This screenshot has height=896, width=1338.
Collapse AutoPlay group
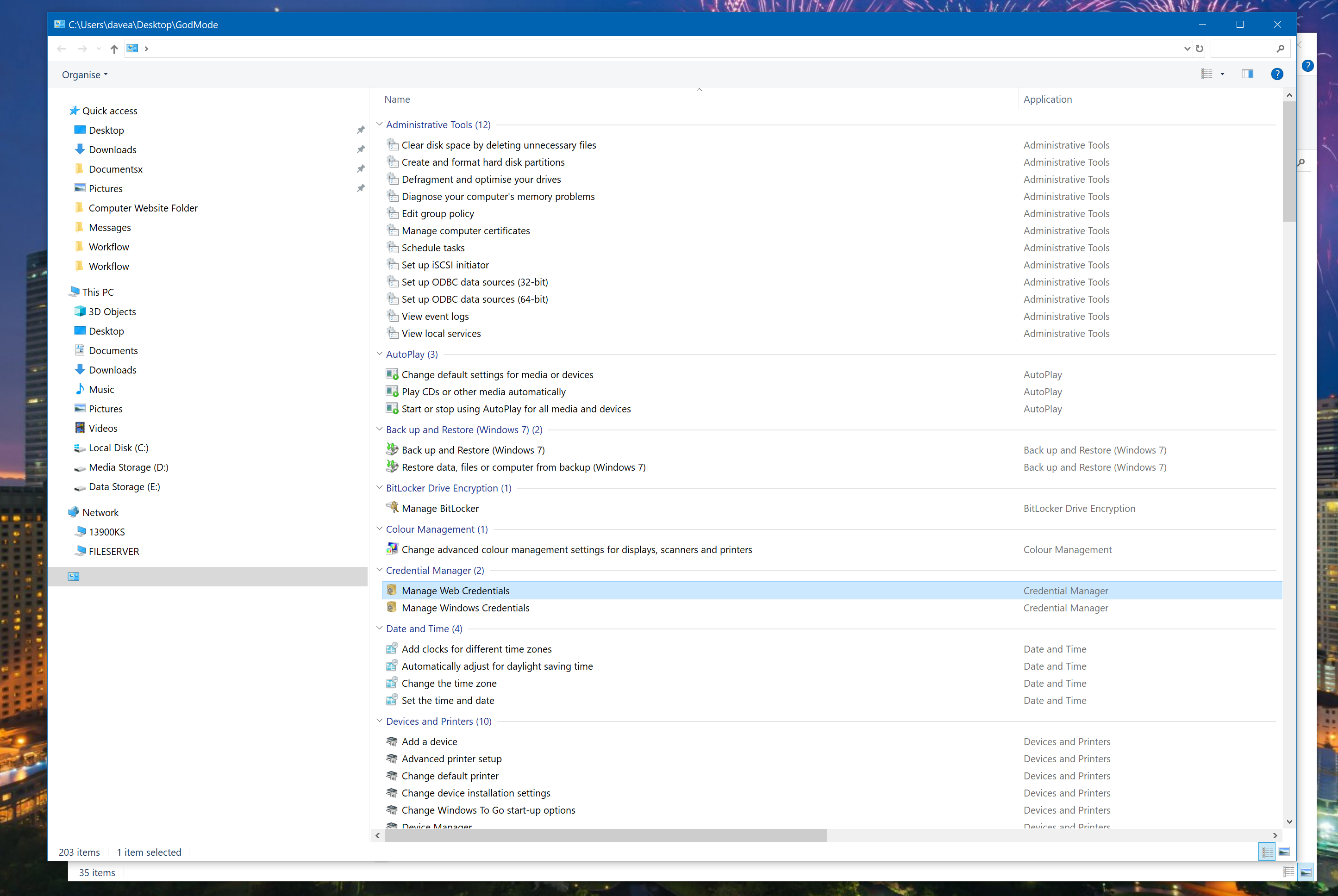(x=380, y=354)
